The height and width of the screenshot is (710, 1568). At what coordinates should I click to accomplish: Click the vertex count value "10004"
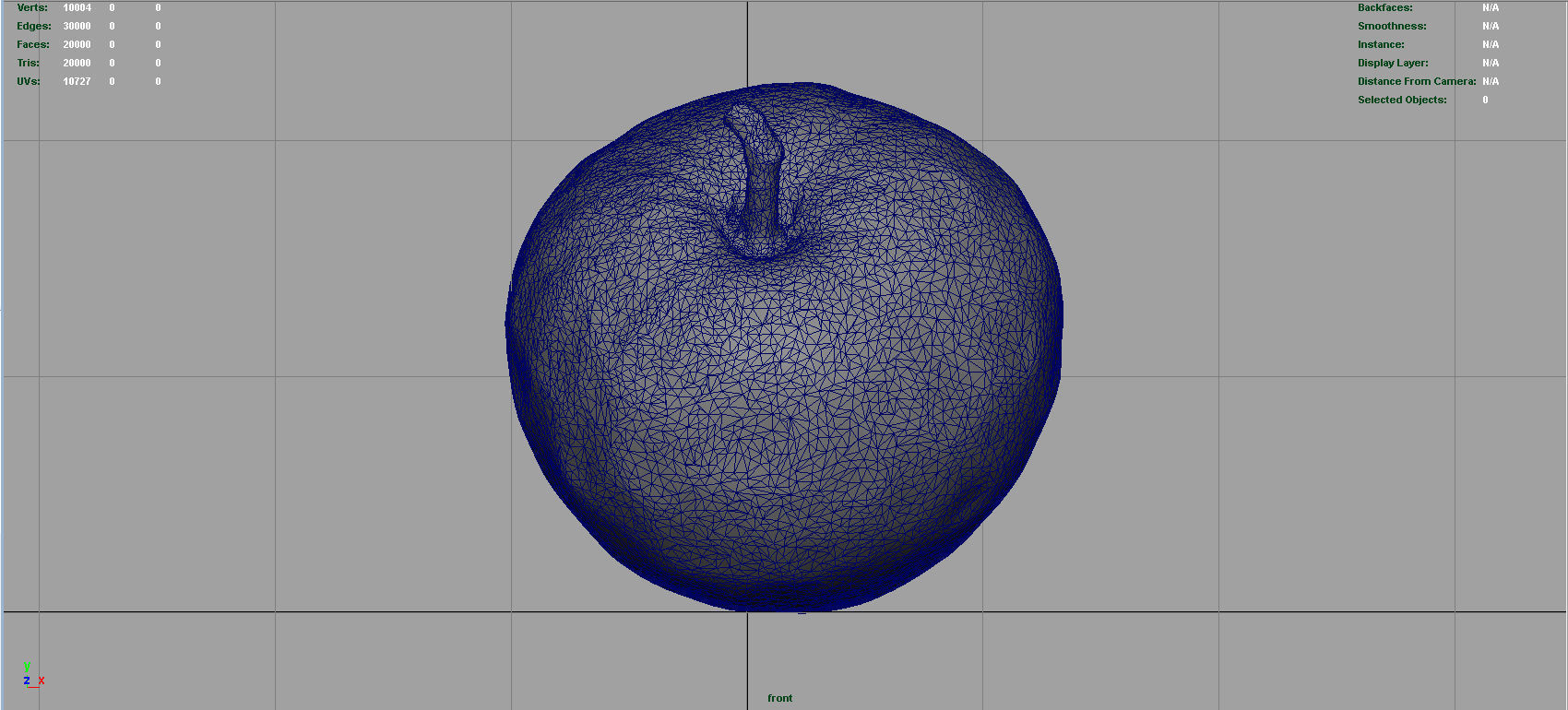tap(77, 7)
